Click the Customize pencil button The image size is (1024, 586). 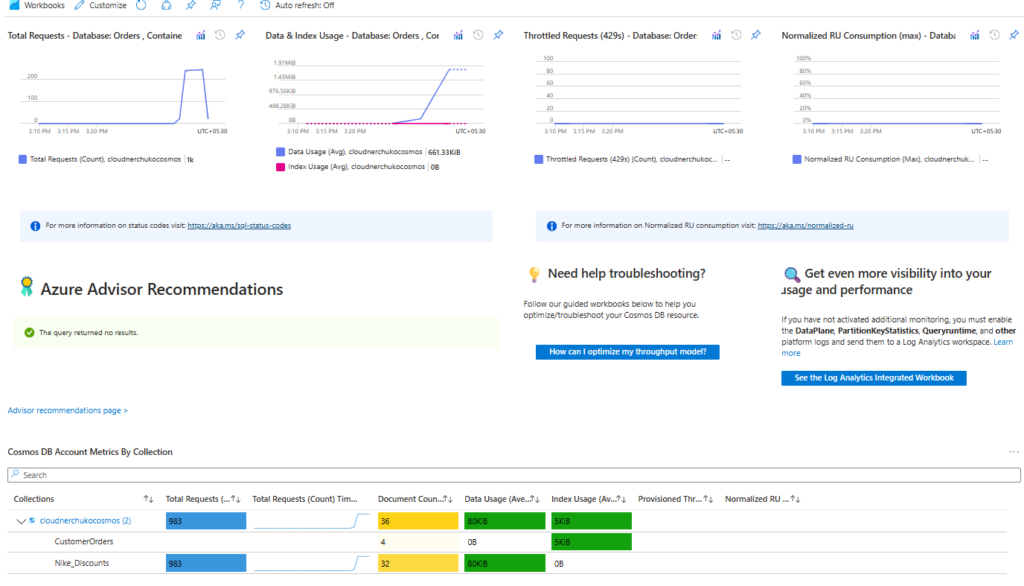click(100, 5)
